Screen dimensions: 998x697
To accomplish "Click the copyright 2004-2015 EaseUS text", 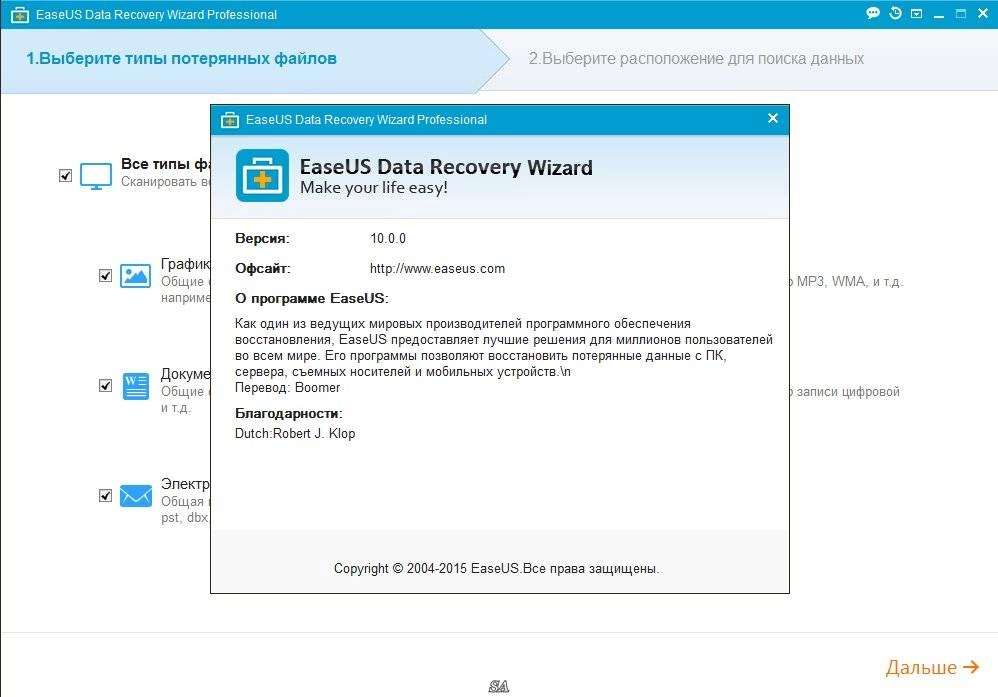I will click(496, 568).
